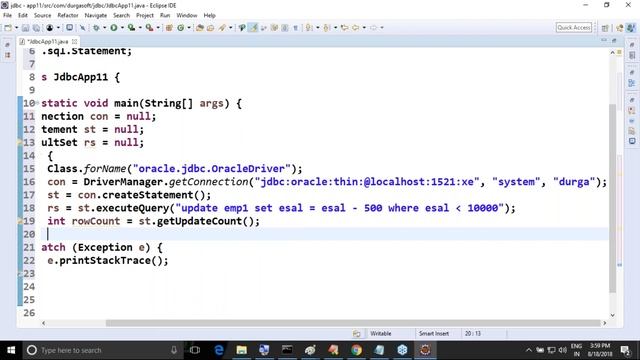Click Open Perspective icon
Image resolution: width=640 pixels, height=360 pixels.
(x=605, y=28)
